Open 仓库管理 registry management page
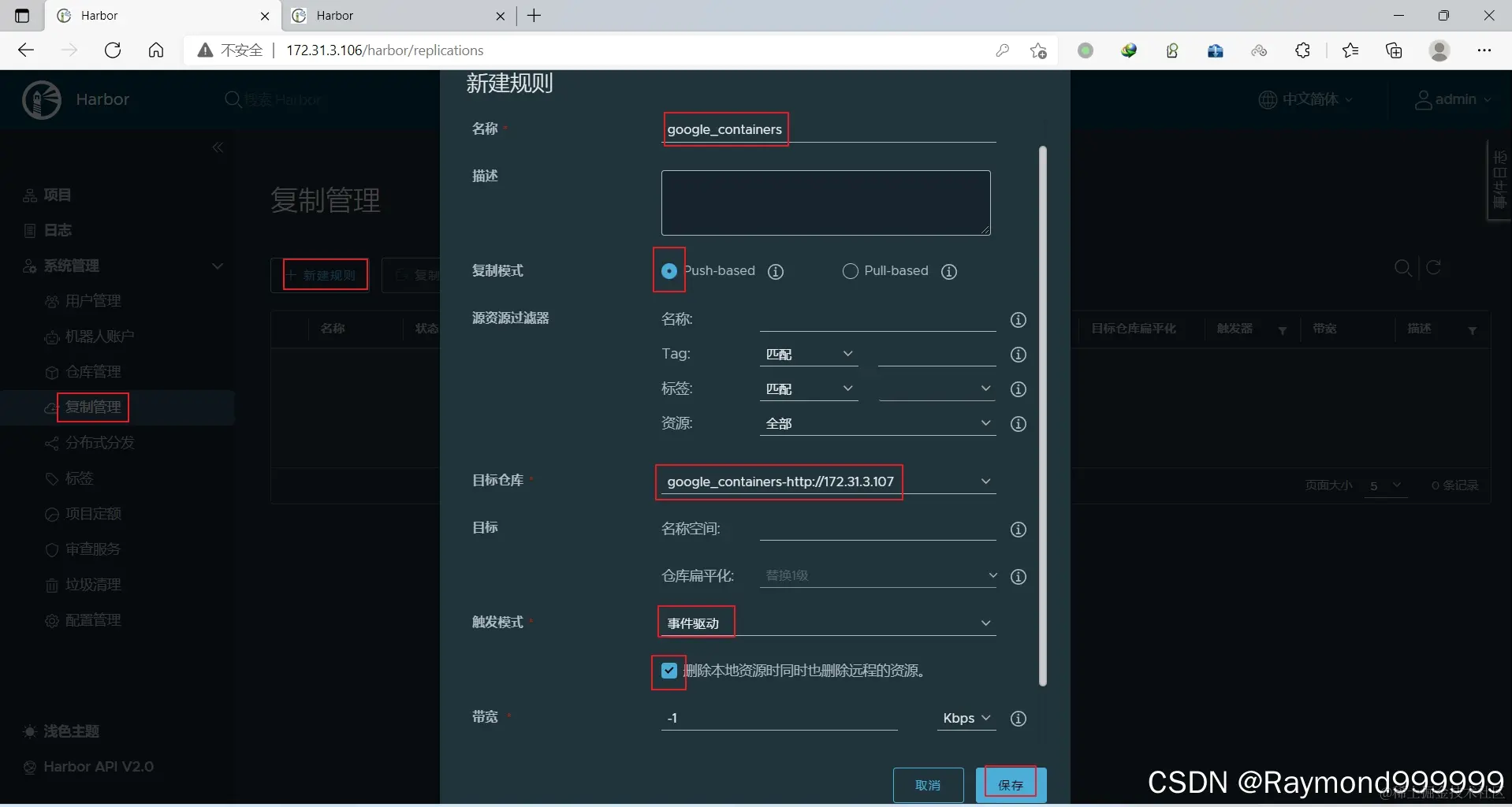The width and height of the screenshot is (1512, 807). 94,372
